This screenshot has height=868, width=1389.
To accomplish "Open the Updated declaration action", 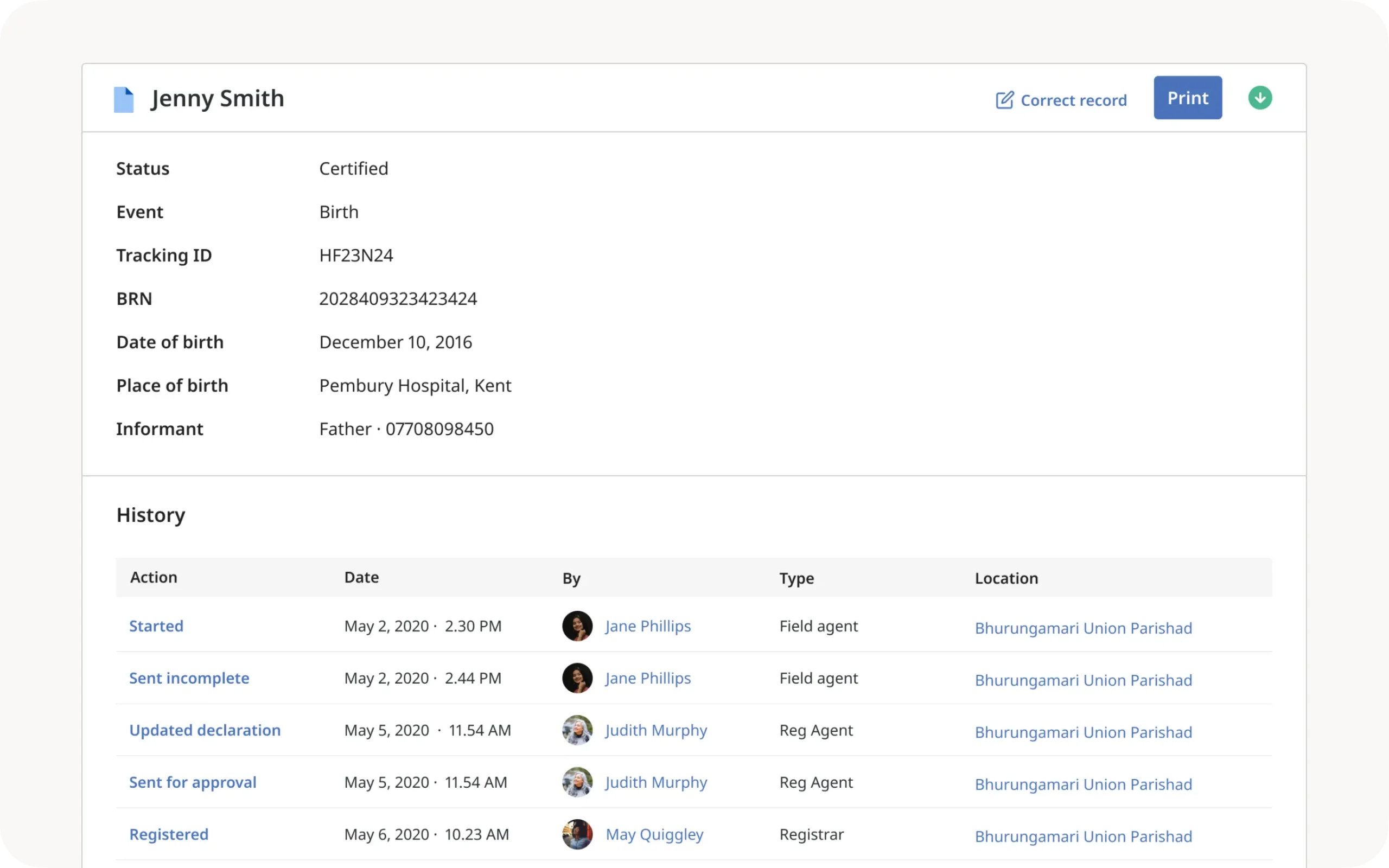I will (205, 730).
